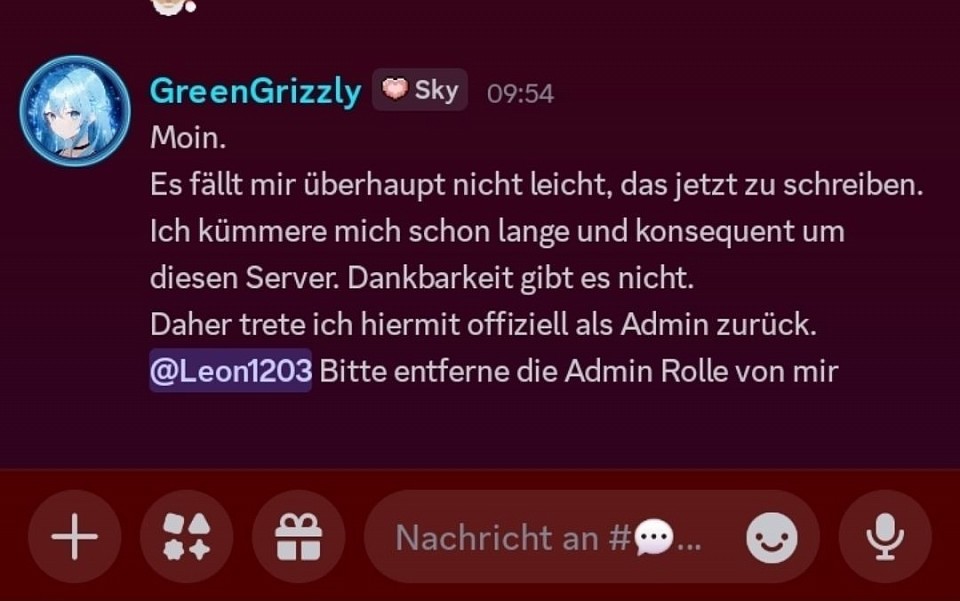960x601 pixels.
Task: Tap the partially visible avatar at top
Action: (x=173, y=6)
